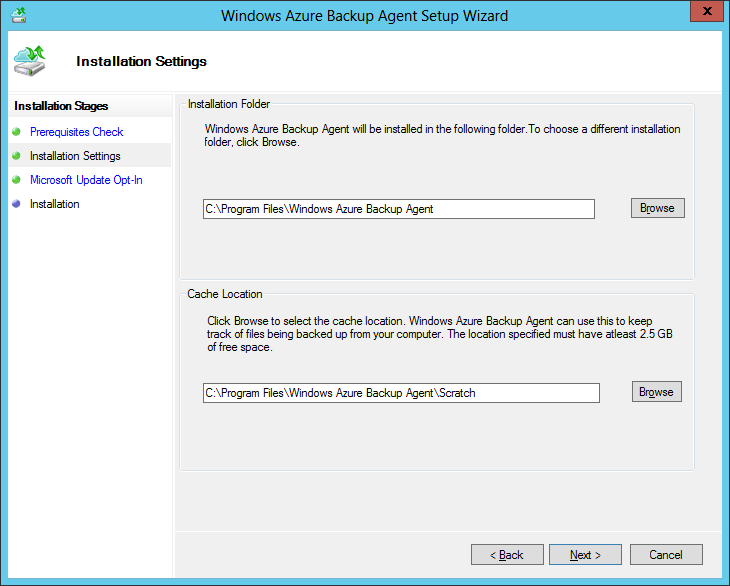Proceed with the Next button
This screenshot has height=586, width=730.
point(585,555)
